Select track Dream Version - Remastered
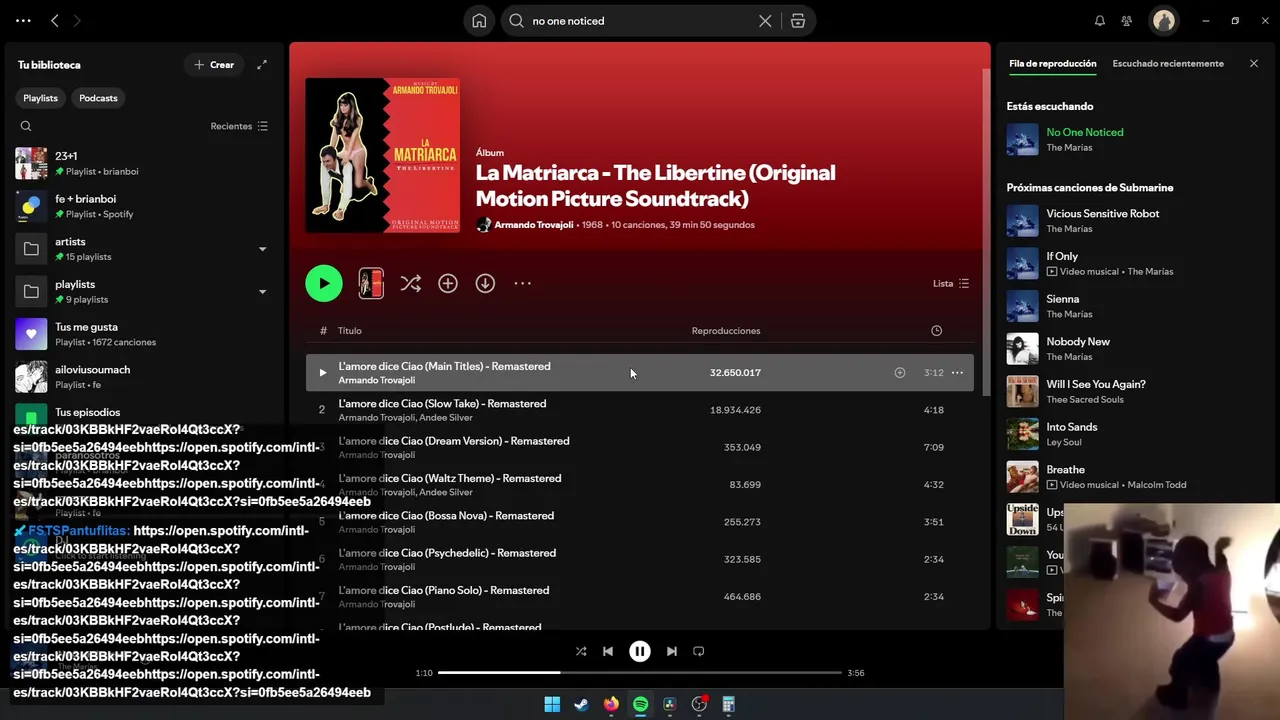 640,447
